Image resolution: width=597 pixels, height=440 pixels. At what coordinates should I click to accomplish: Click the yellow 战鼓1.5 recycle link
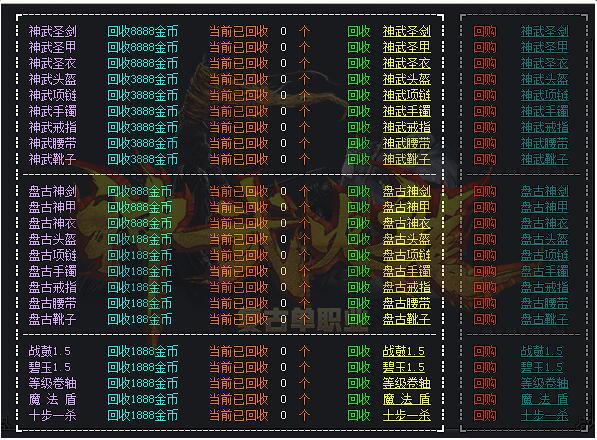404,351
